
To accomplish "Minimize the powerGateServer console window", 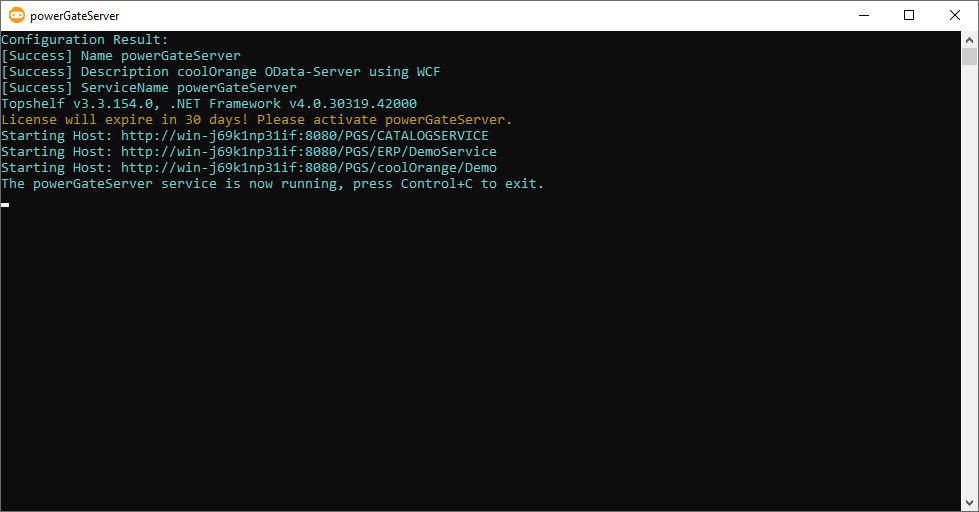I will (x=863, y=15).
